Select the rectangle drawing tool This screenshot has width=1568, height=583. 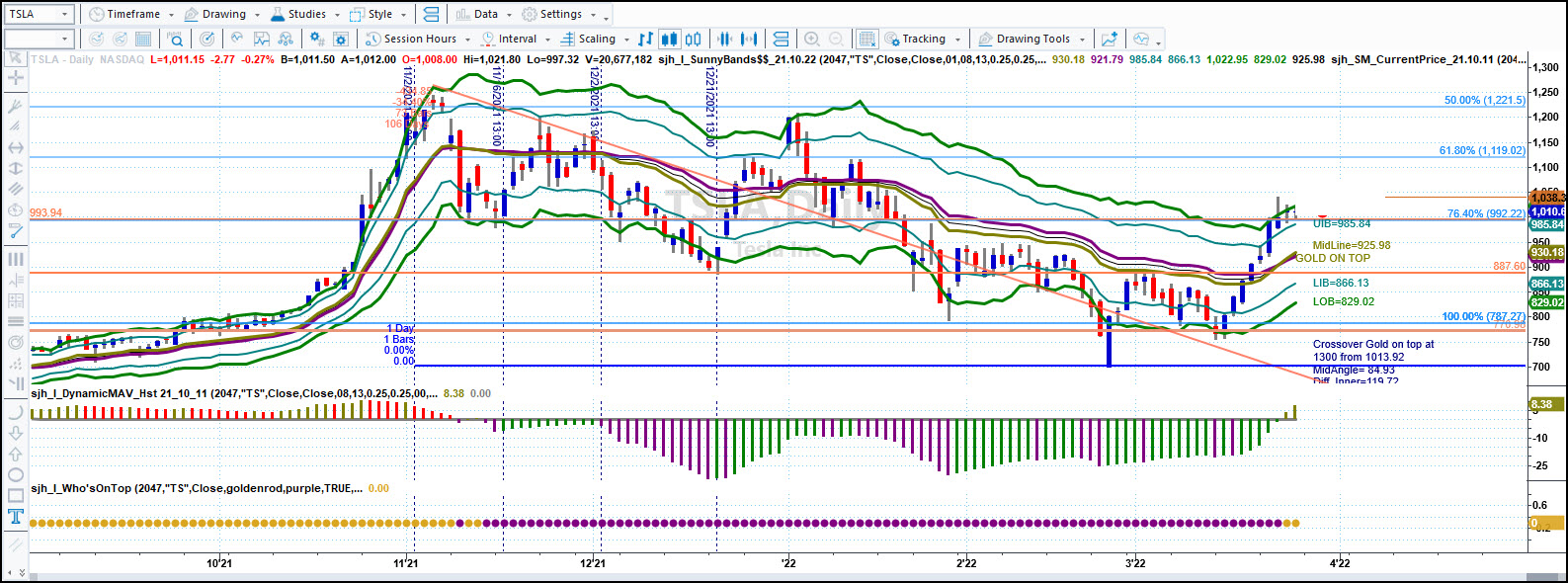pos(15,495)
